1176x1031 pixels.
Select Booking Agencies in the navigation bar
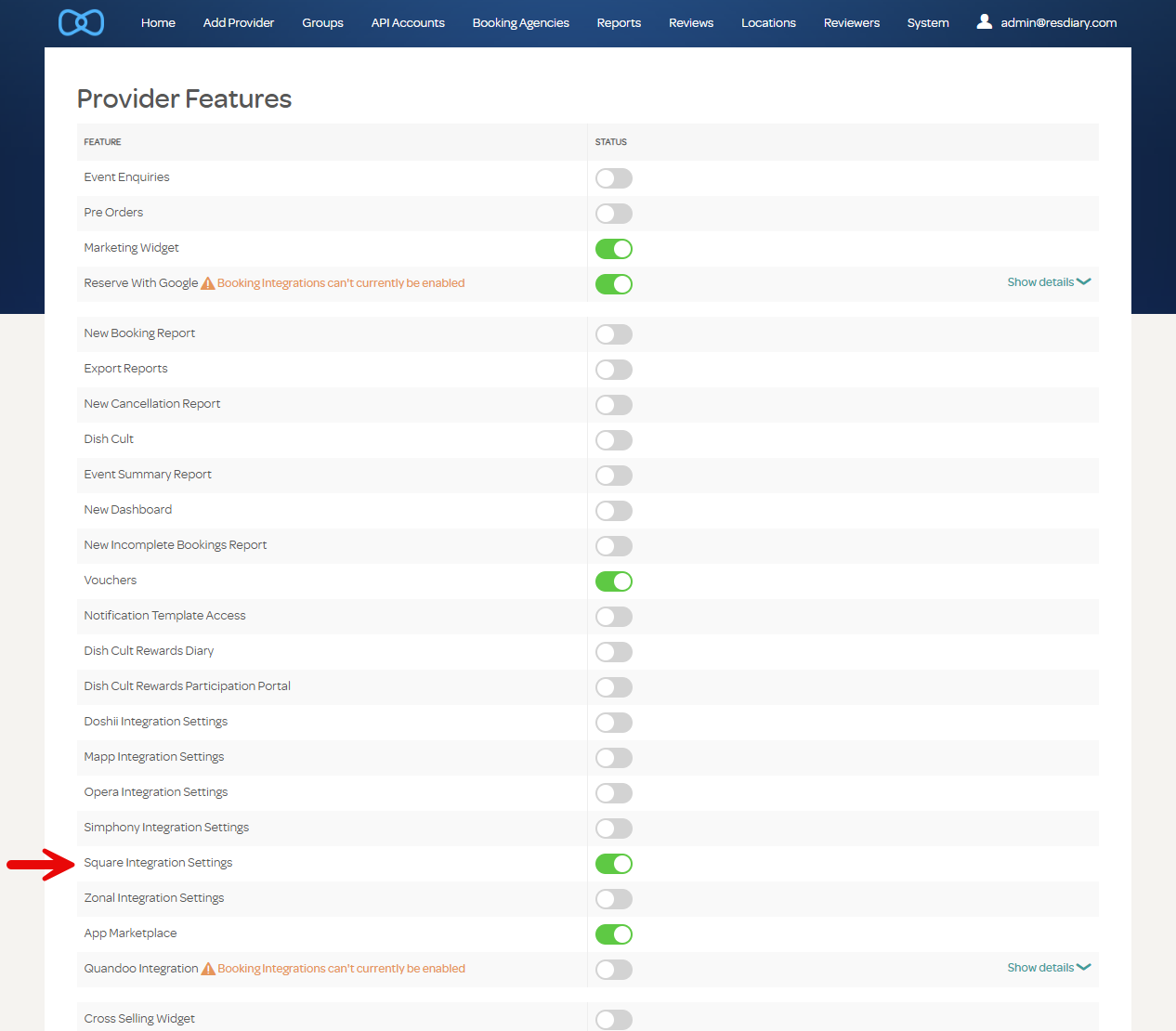tap(520, 22)
